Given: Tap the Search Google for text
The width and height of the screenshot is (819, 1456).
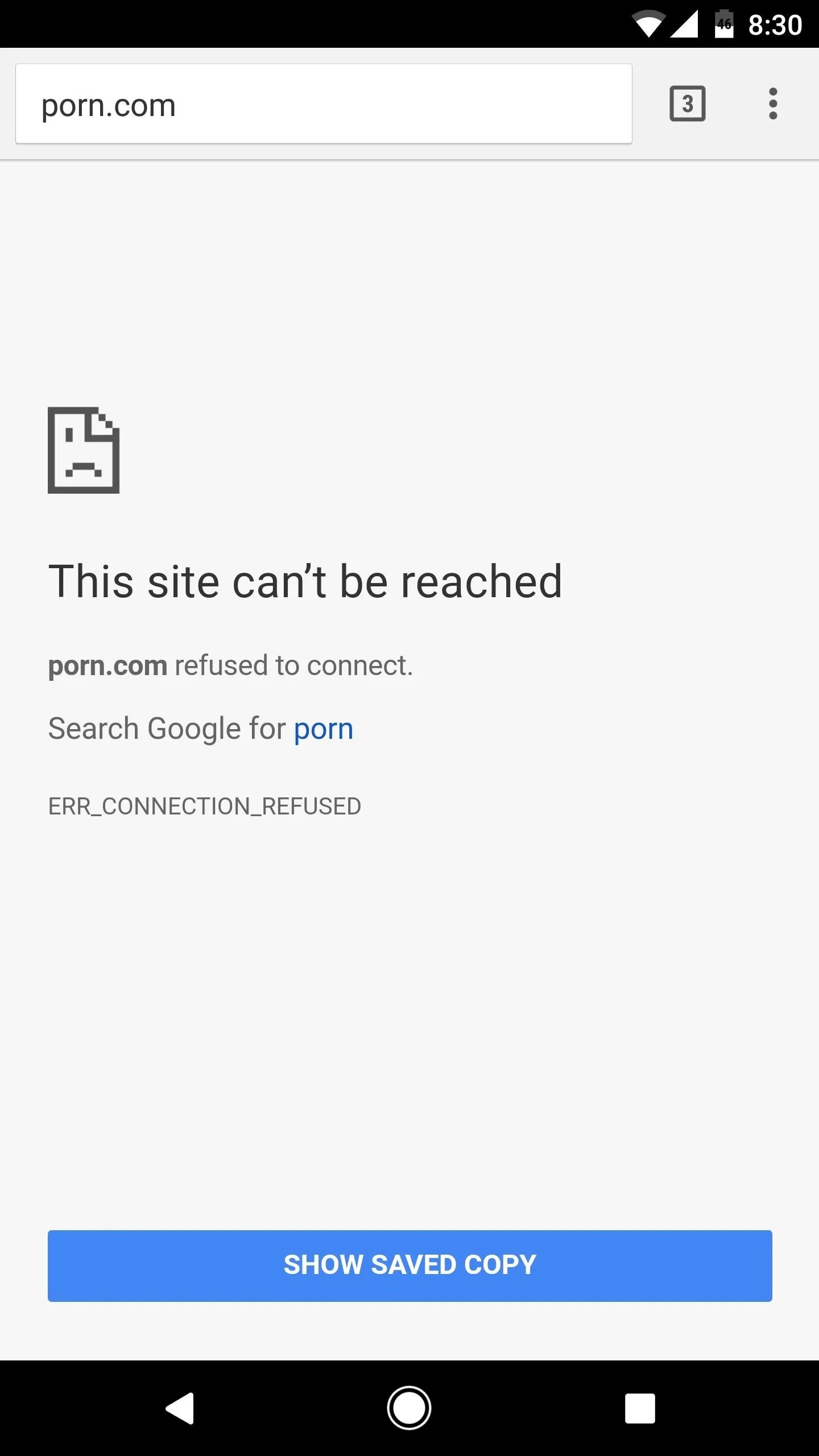Looking at the screenshot, I should click(x=167, y=729).
